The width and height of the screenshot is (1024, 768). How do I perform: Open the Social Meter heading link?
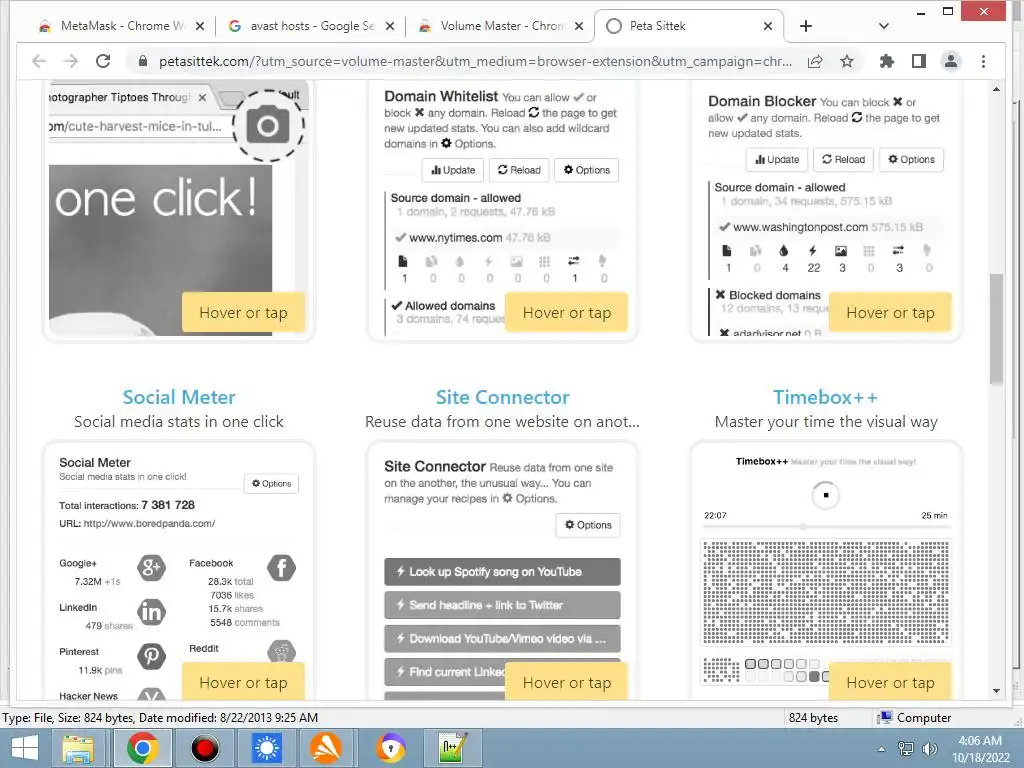179,397
